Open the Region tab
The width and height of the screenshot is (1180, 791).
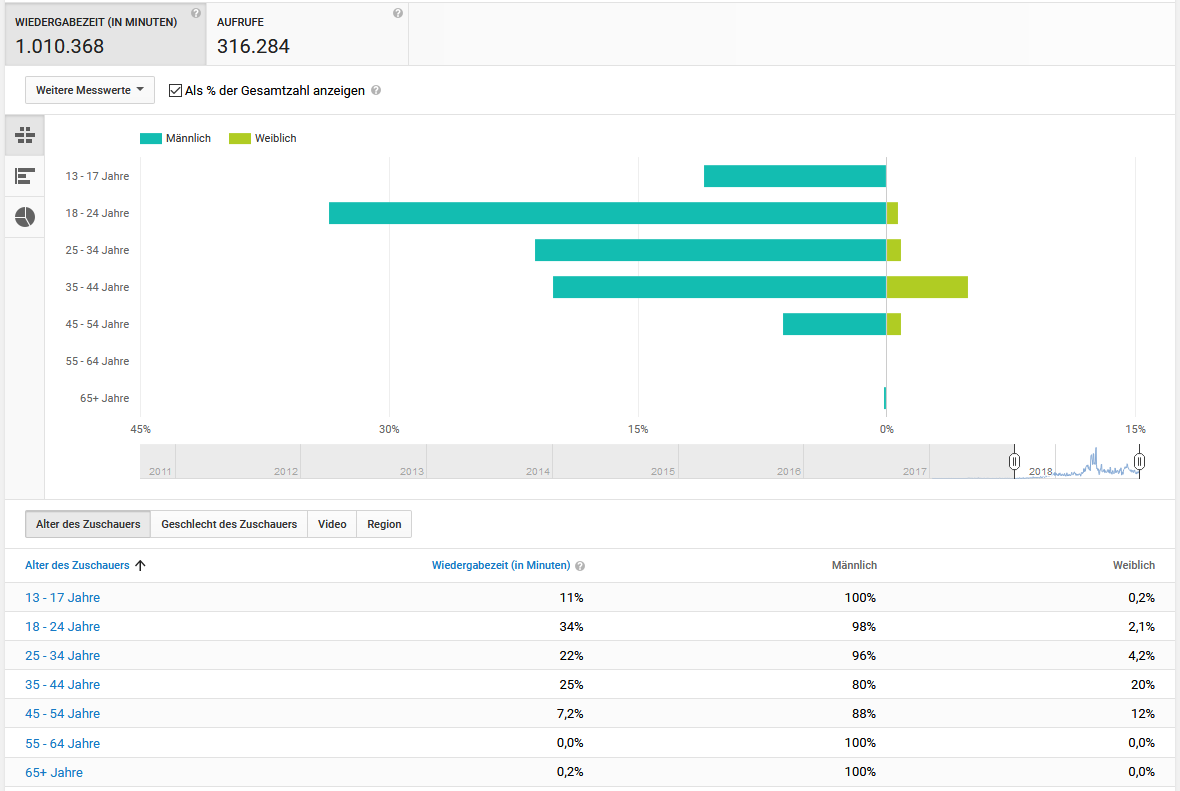[x=384, y=524]
